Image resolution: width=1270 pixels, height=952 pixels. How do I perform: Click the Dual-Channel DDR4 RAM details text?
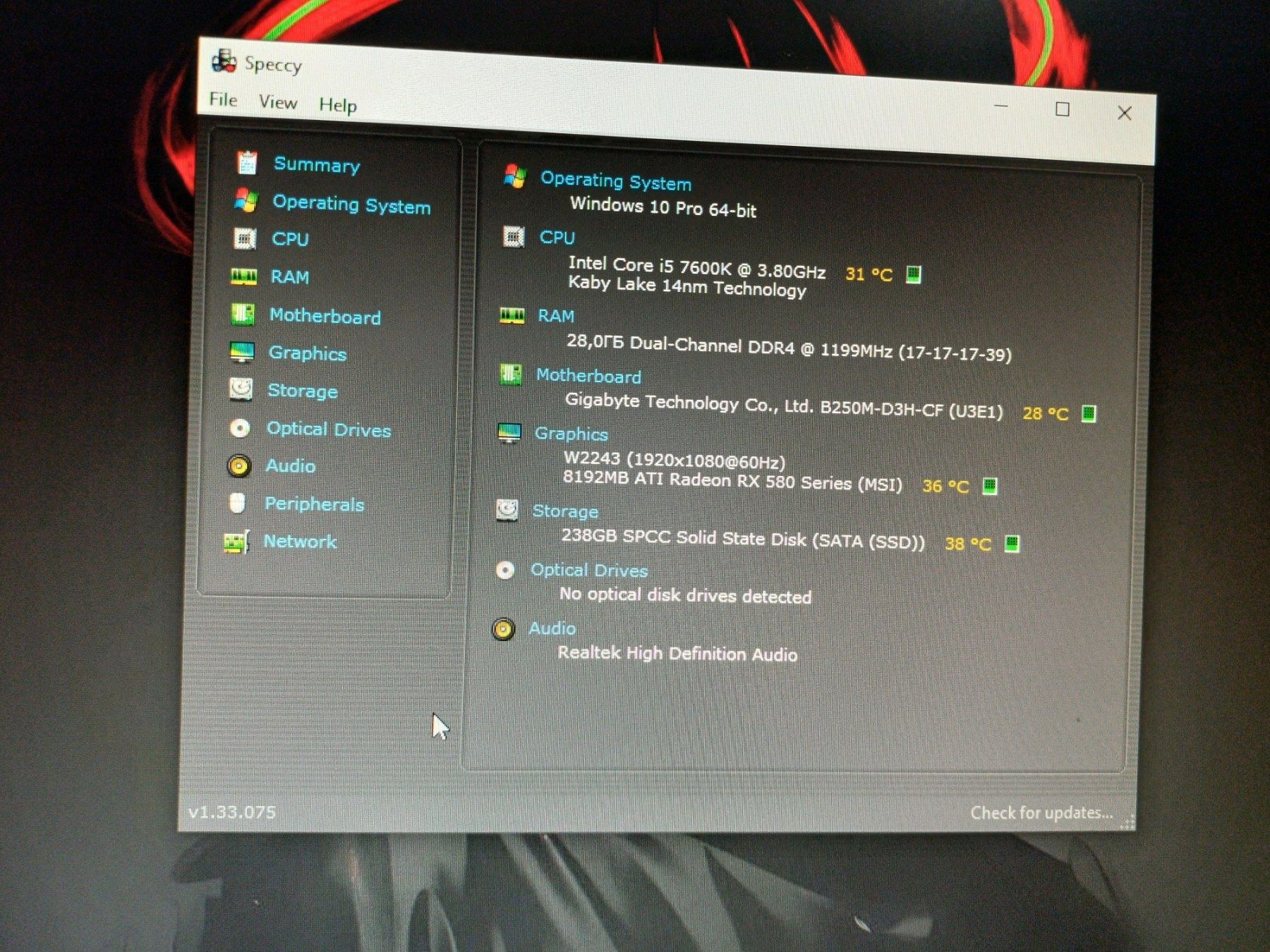788,348
